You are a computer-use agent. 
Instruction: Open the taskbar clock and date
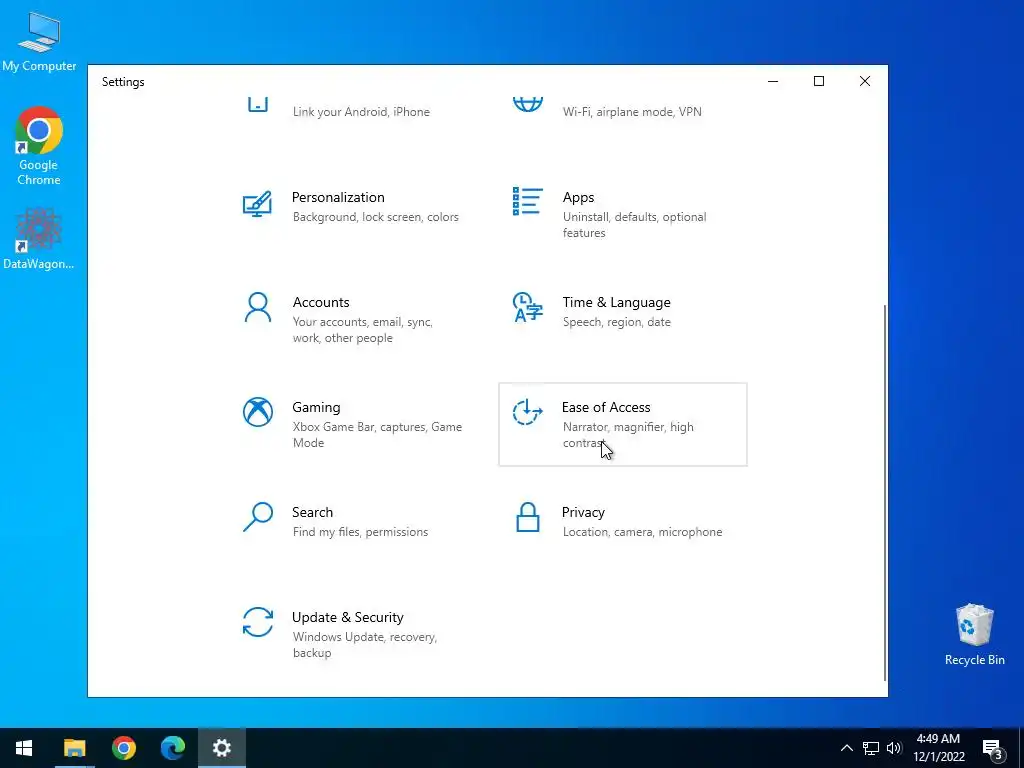pos(938,748)
